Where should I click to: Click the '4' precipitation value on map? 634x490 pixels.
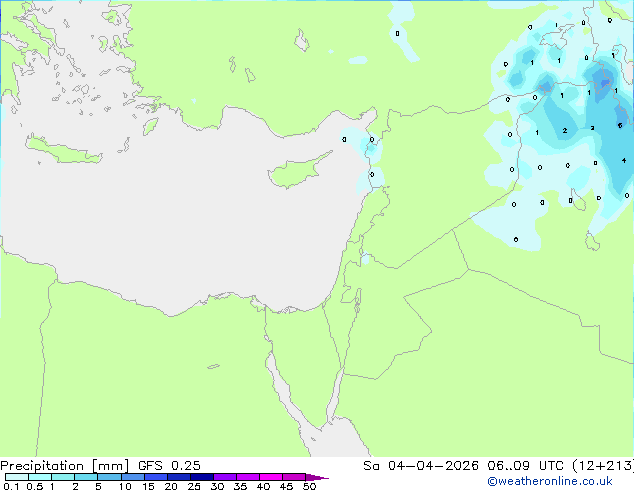point(624,161)
